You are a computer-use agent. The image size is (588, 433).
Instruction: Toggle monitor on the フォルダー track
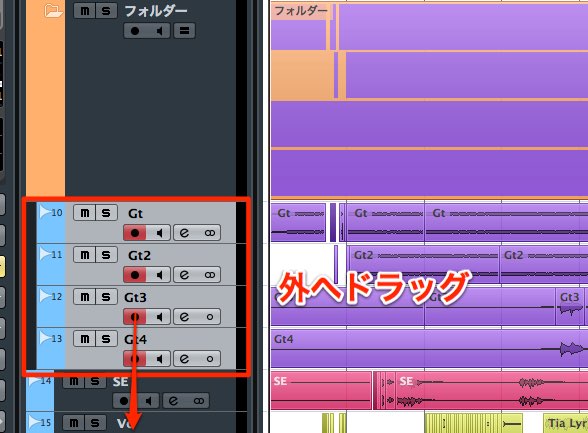point(159,31)
